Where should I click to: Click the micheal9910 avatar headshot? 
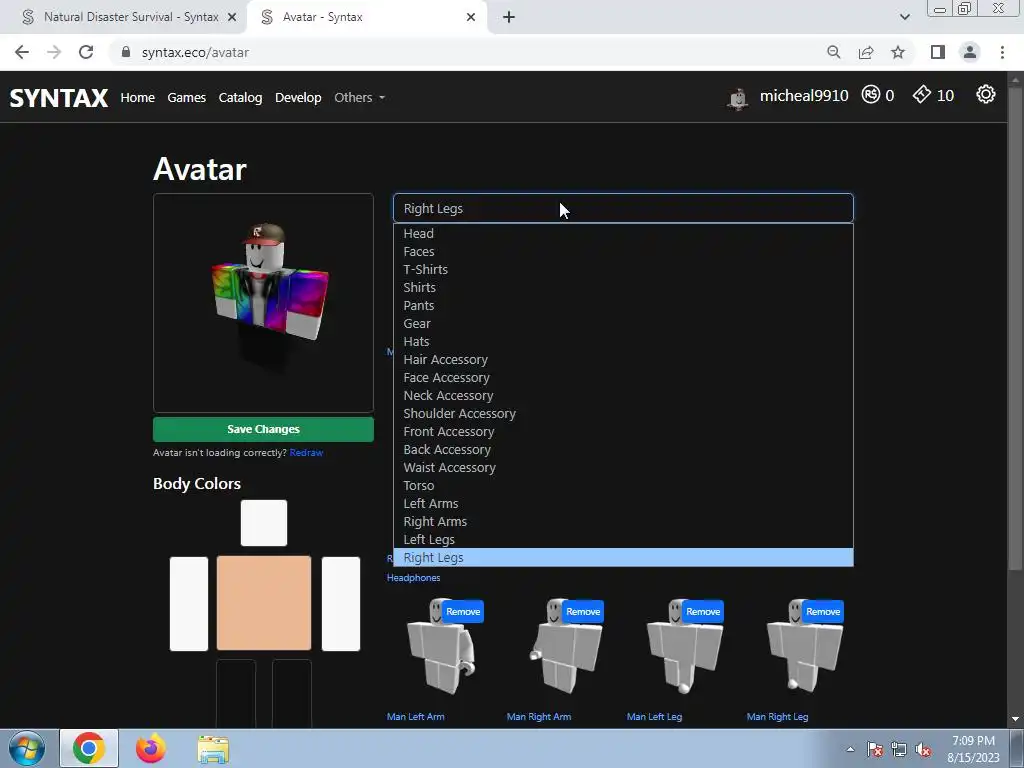738,97
